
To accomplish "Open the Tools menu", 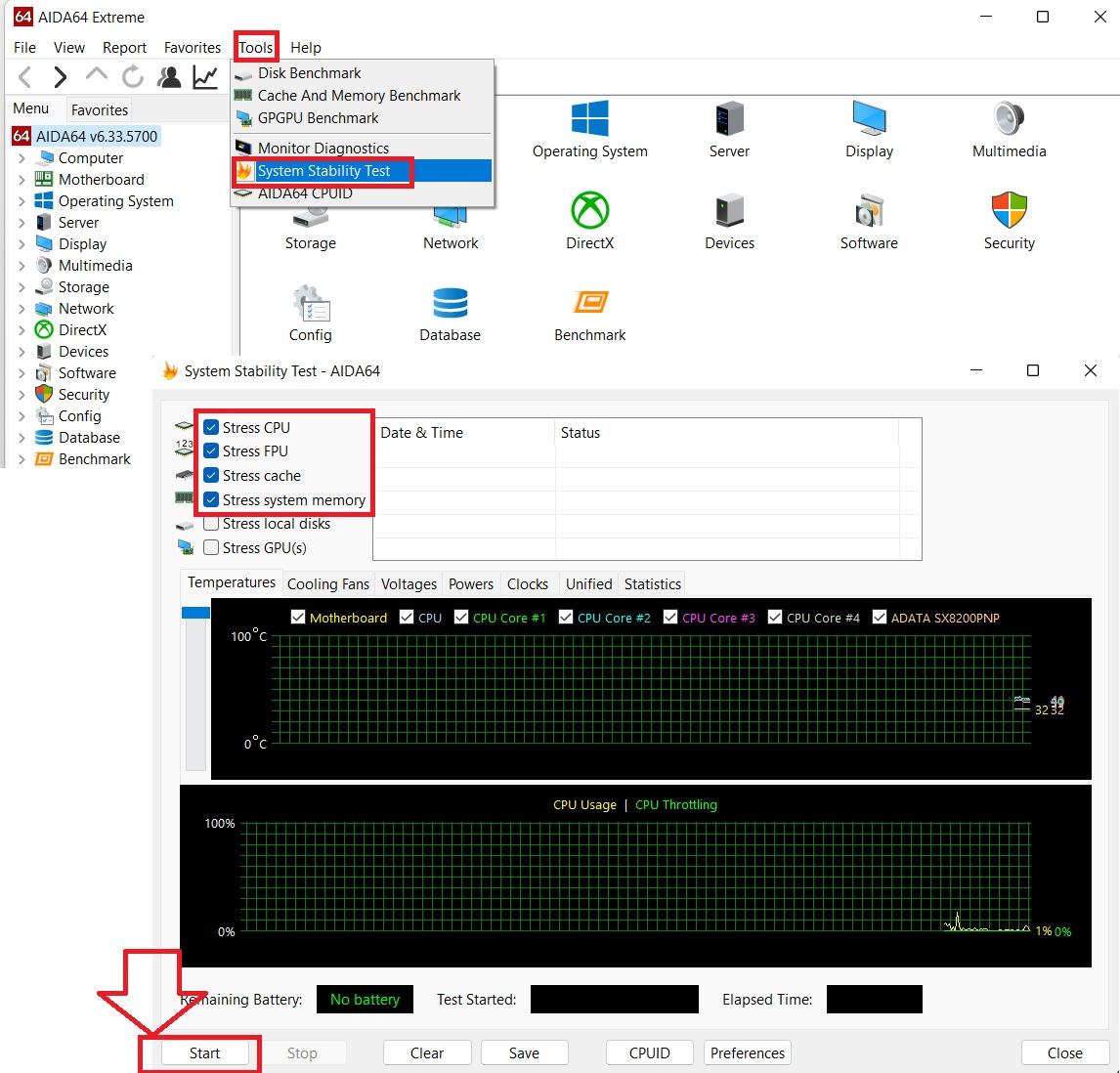I will click(x=256, y=47).
